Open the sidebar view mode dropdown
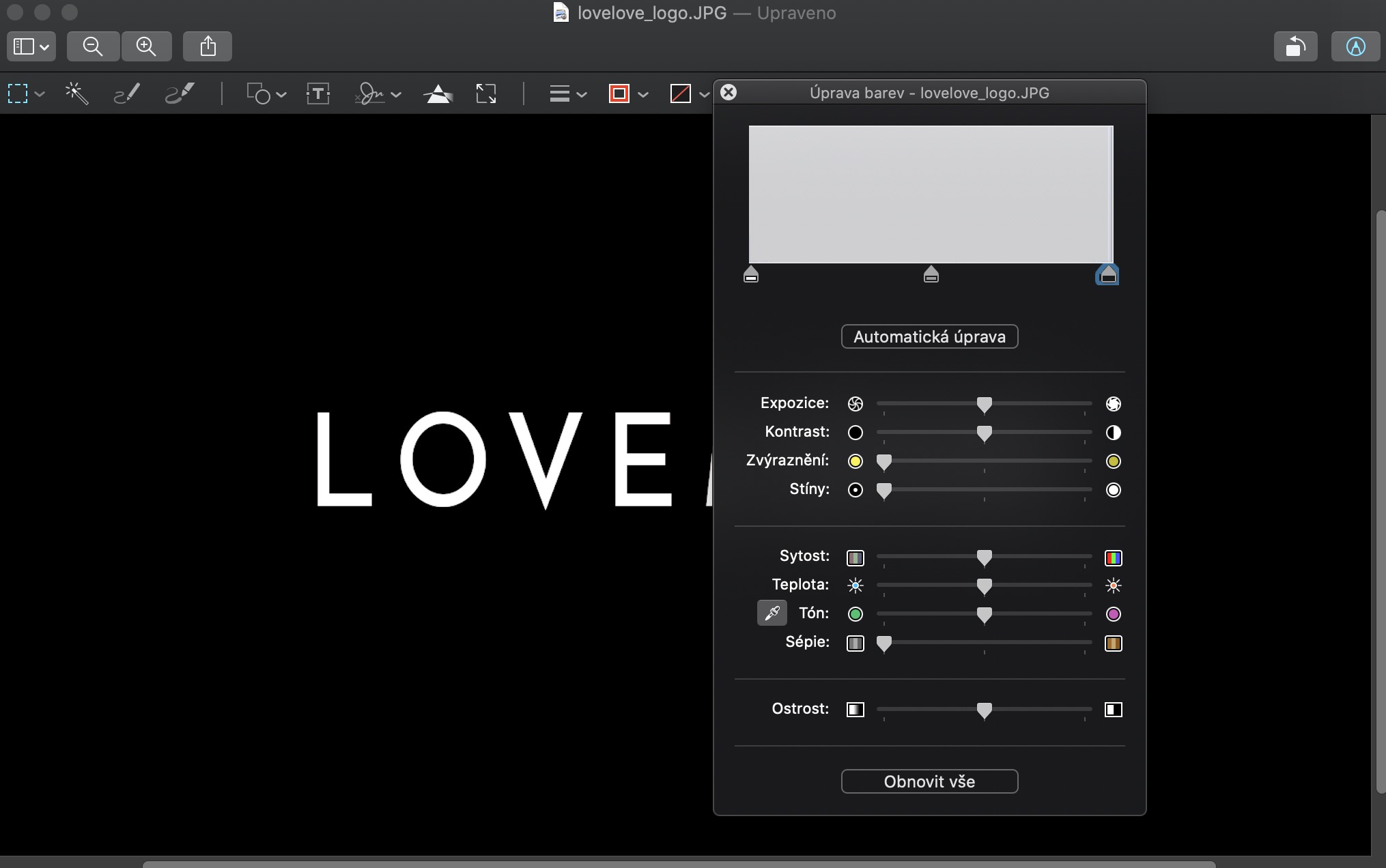Viewport: 1386px width, 868px height. [31, 46]
